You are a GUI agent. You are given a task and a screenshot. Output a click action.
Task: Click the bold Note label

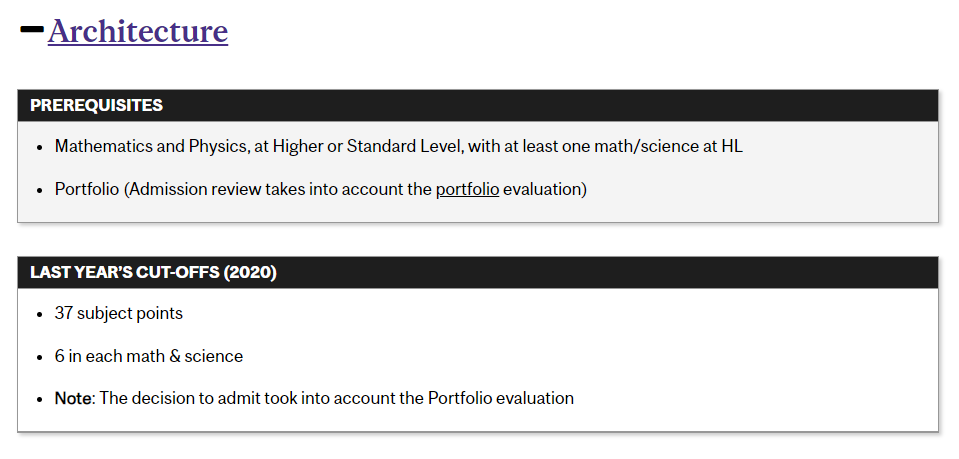[73, 398]
